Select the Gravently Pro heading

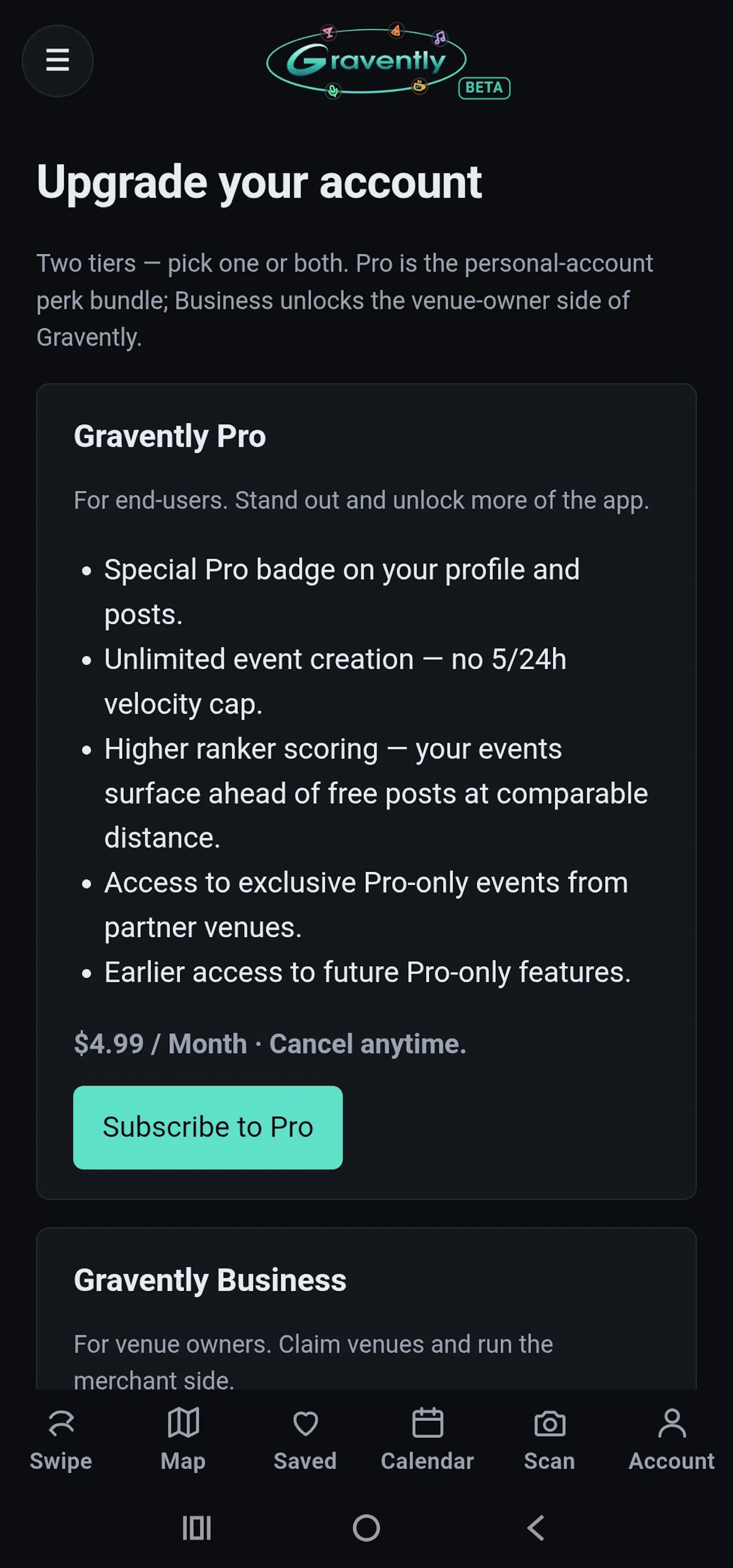(170, 436)
